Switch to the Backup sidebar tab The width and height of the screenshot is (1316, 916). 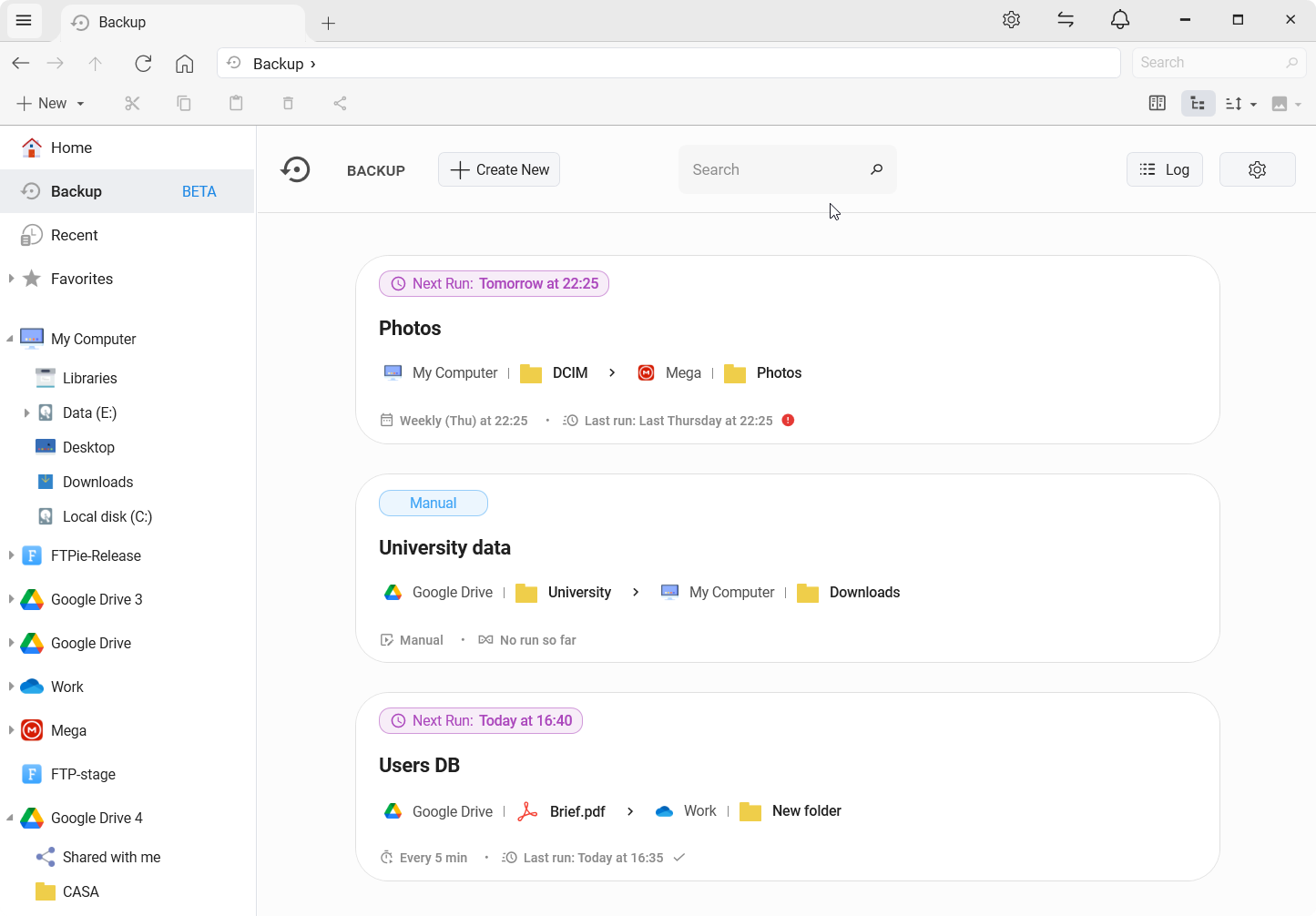77,191
